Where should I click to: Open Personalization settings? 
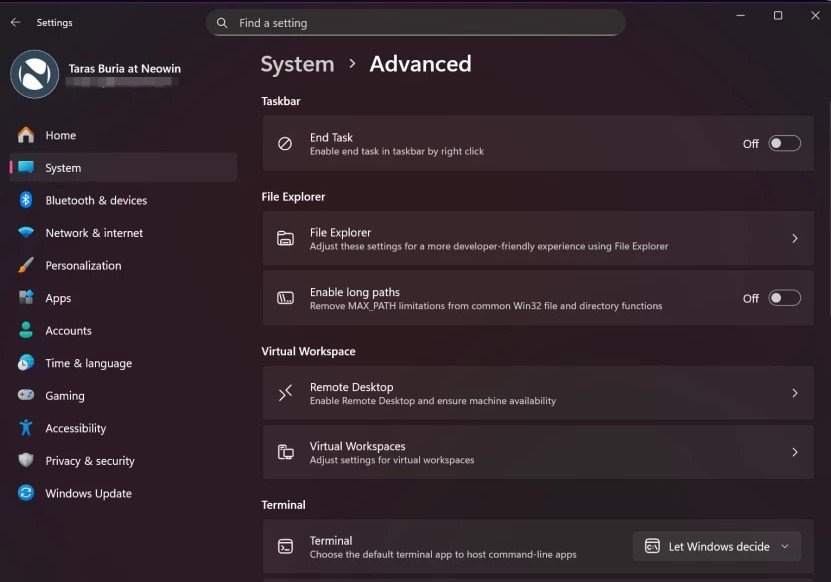123,265
